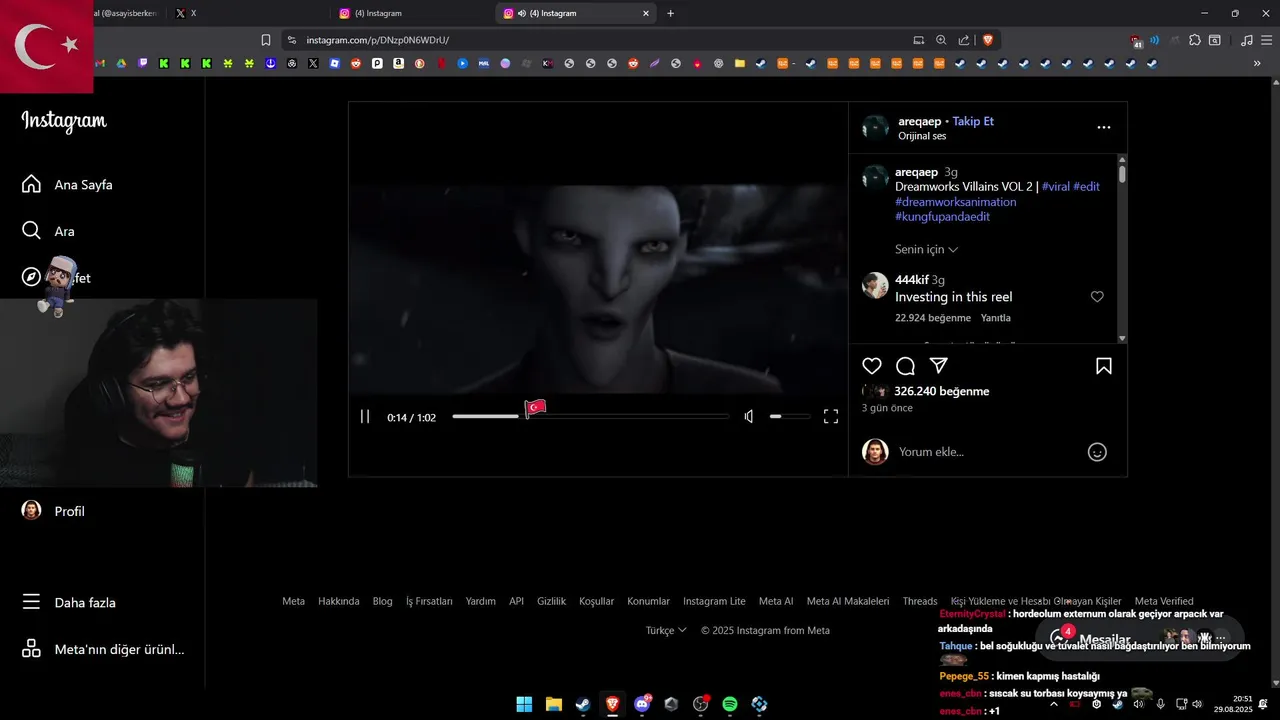Open comments with the speech bubble icon
This screenshot has height=720, width=1280.
coord(905,366)
